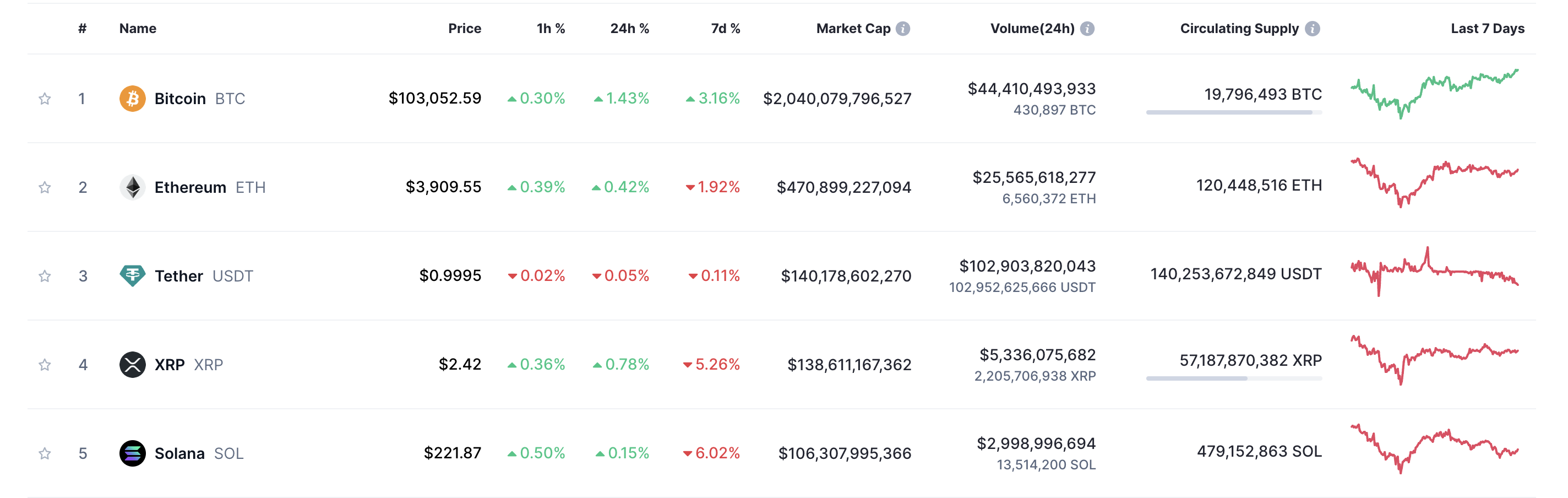Click the Bitcoin logo icon
This screenshot has width=1568, height=498.
(x=132, y=98)
